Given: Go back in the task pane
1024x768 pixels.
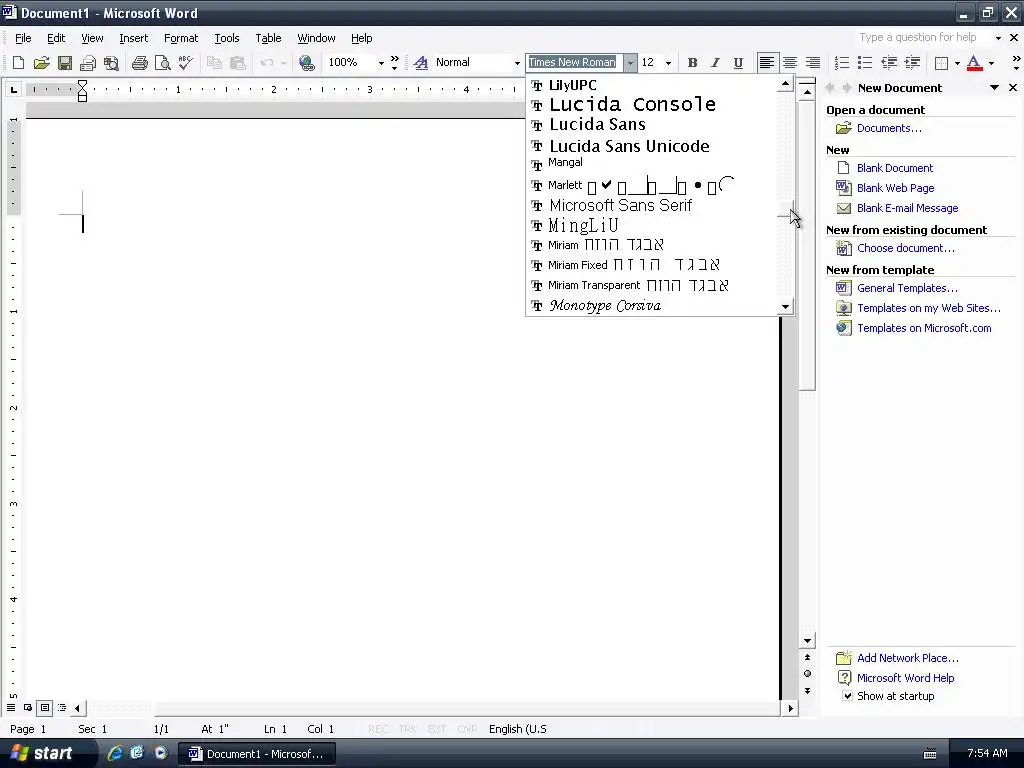Looking at the screenshot, I should click(x=830, y=88).
